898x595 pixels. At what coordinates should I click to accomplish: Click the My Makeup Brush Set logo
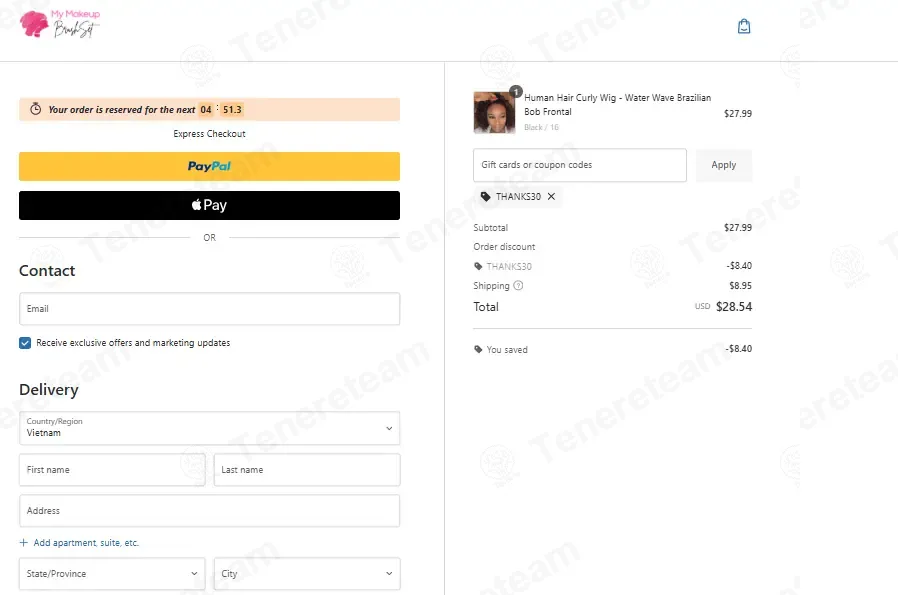(60, 23)
